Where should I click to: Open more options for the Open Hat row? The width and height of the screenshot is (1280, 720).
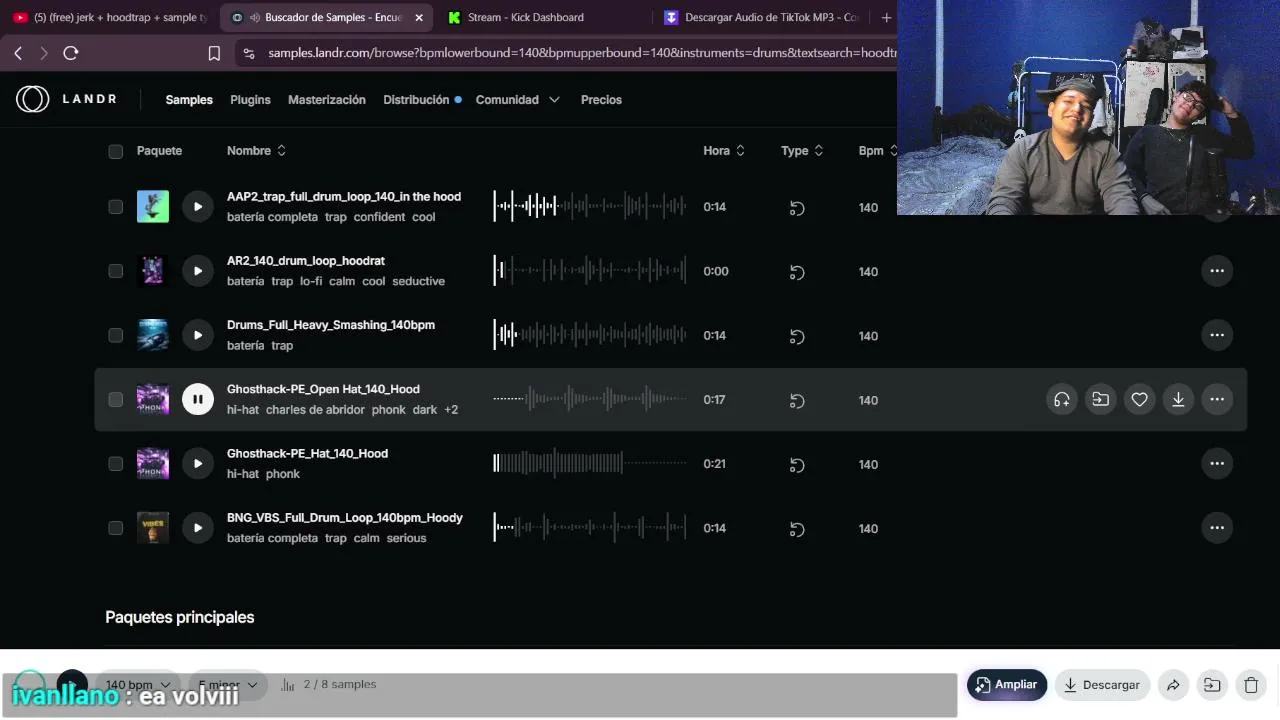[1217, 399]
